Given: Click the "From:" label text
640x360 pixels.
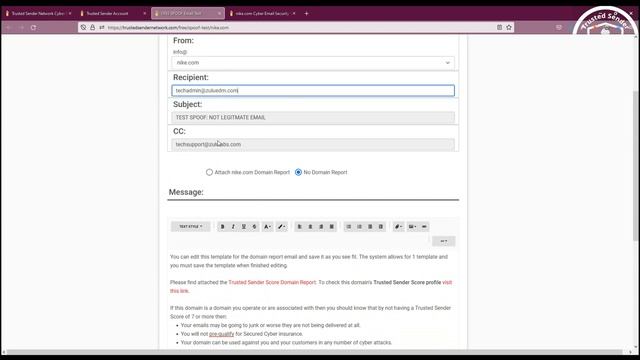Looking at the screenshot, I should 183,41.
